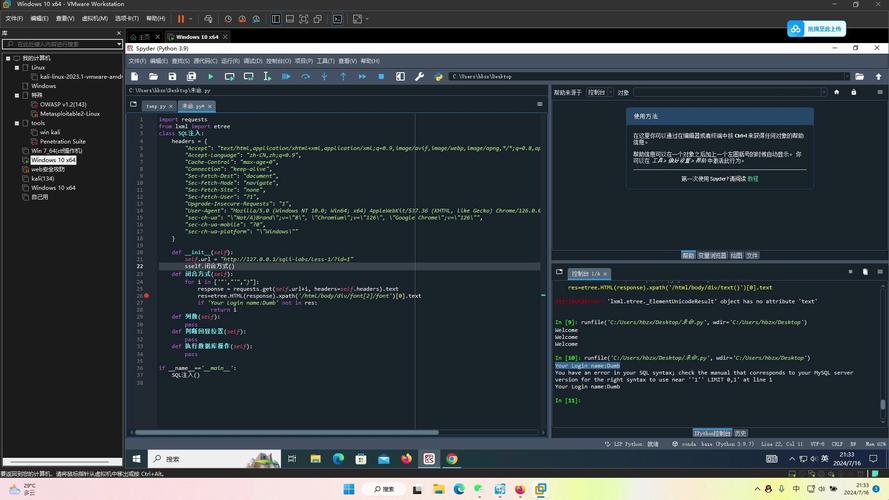Click the Help pane home icon

click(x=838, y=92)
